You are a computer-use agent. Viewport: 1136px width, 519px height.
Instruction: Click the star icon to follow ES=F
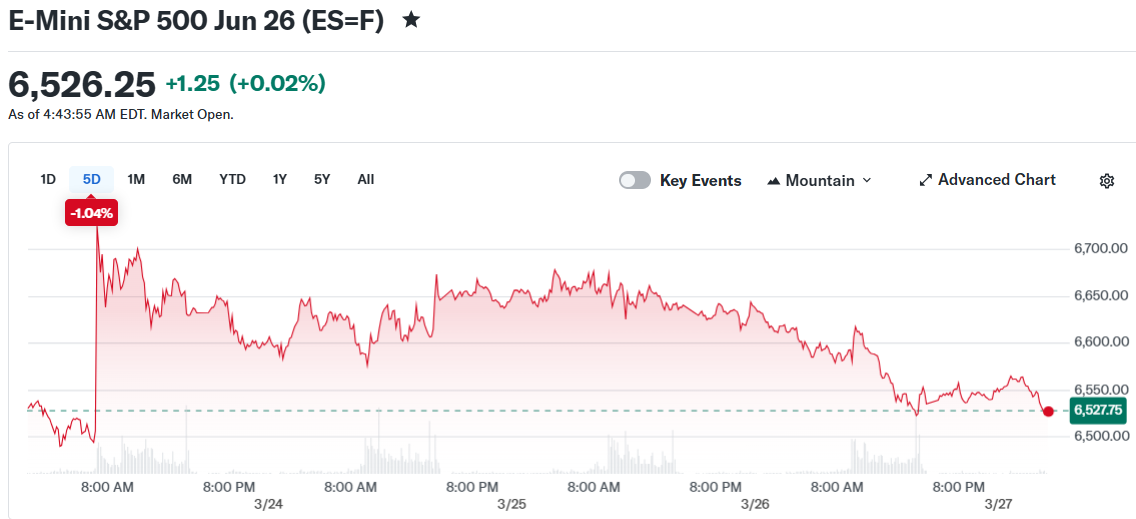[x=411, y=20]
